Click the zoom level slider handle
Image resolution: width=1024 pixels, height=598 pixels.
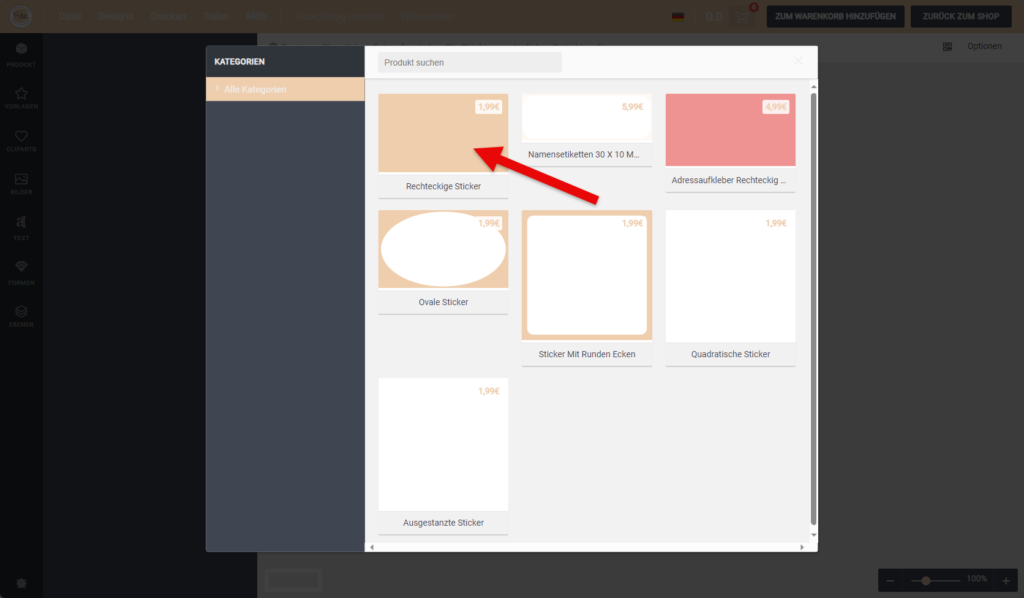click(x=927, y=580)
